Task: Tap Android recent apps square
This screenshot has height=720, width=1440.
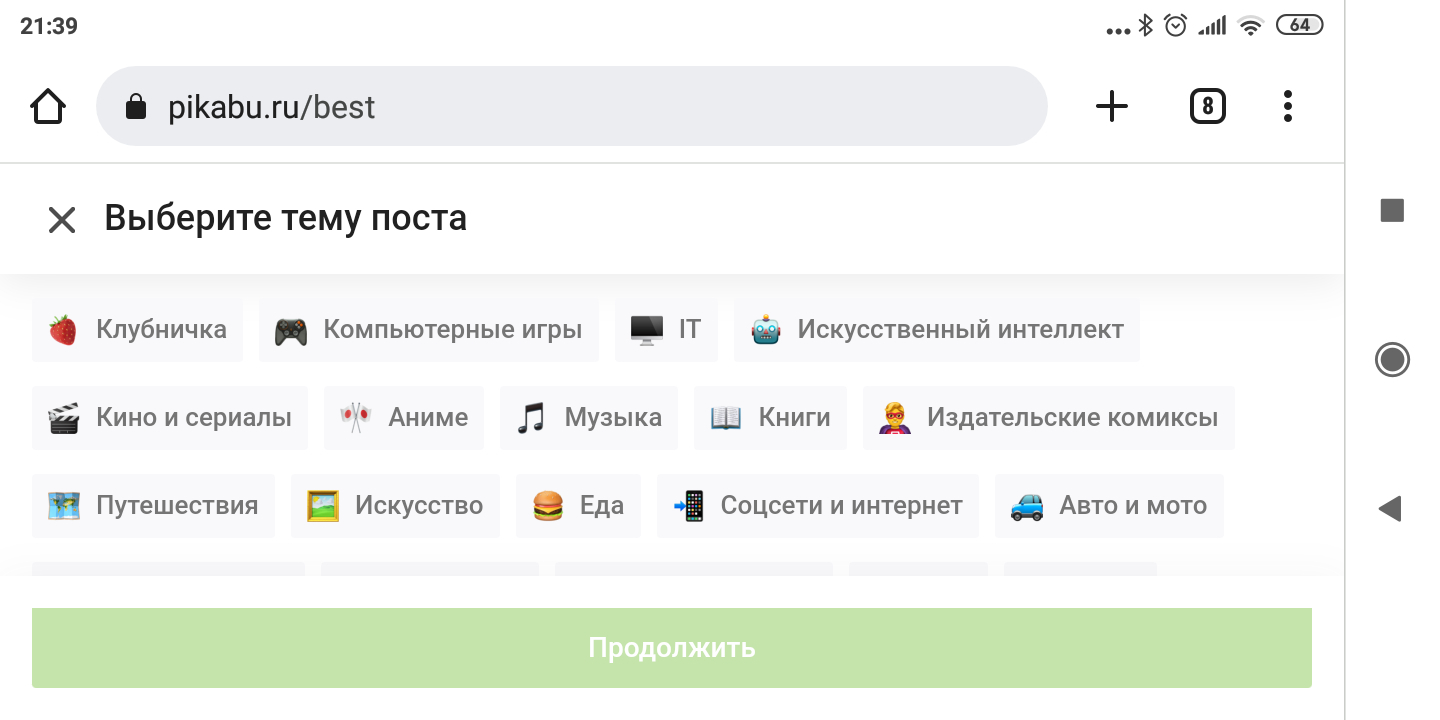Action: coord(1392,210)
